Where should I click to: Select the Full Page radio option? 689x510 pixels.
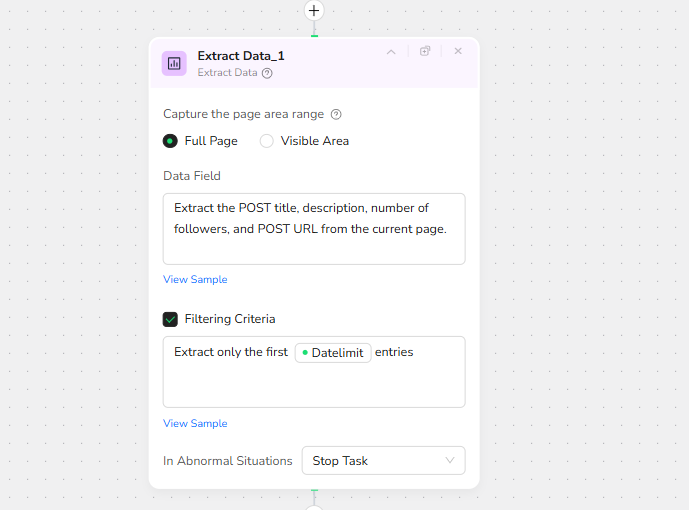tap(170, 141)
